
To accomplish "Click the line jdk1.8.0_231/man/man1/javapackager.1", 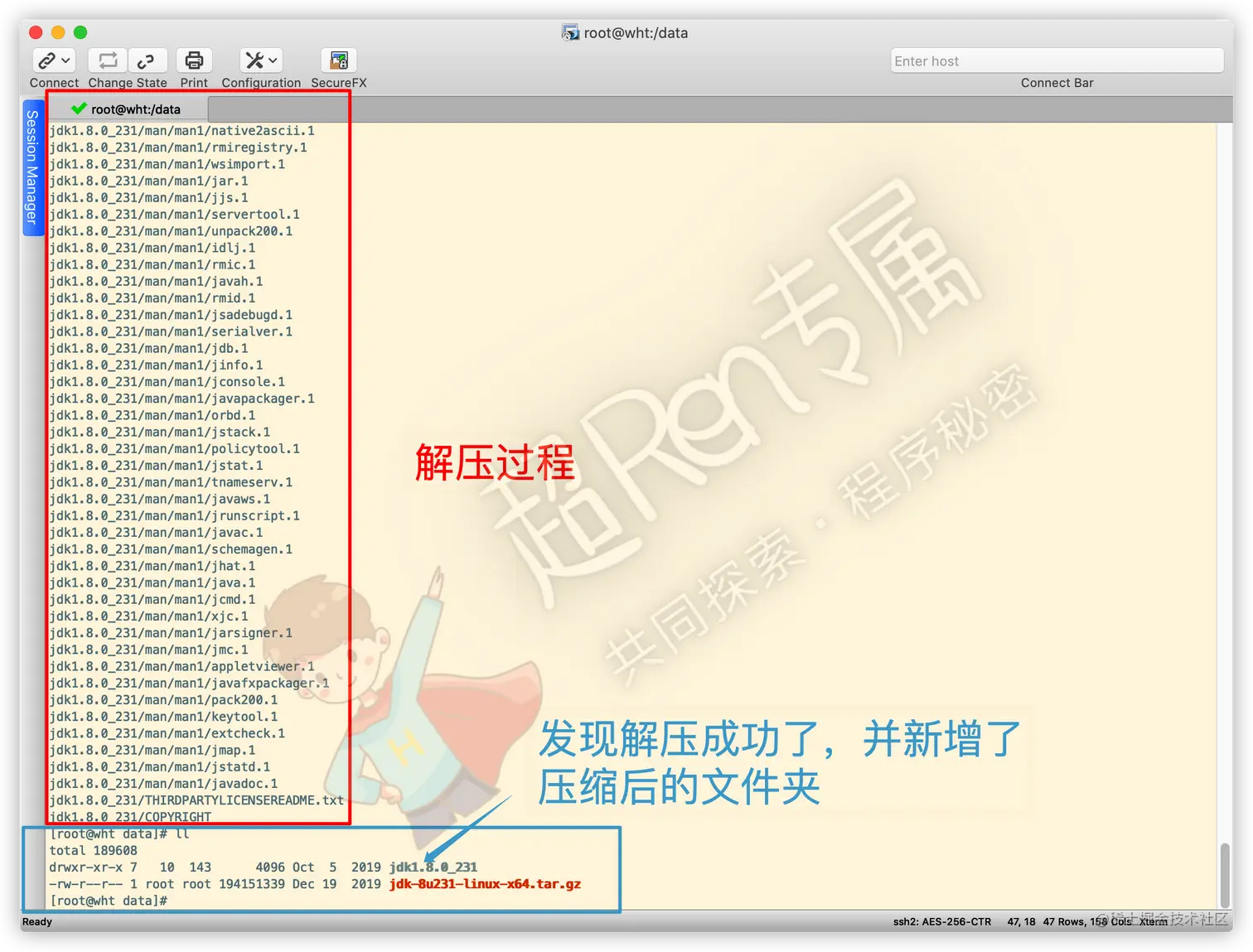I will (182, 399).
